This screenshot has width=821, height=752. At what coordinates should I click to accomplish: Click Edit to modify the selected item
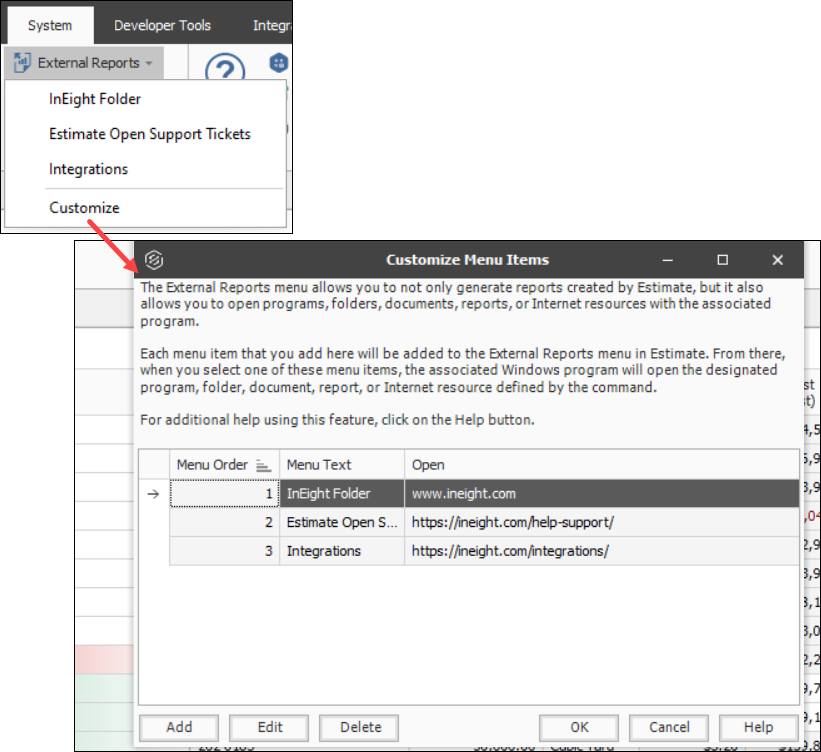(x=269, y=727)
